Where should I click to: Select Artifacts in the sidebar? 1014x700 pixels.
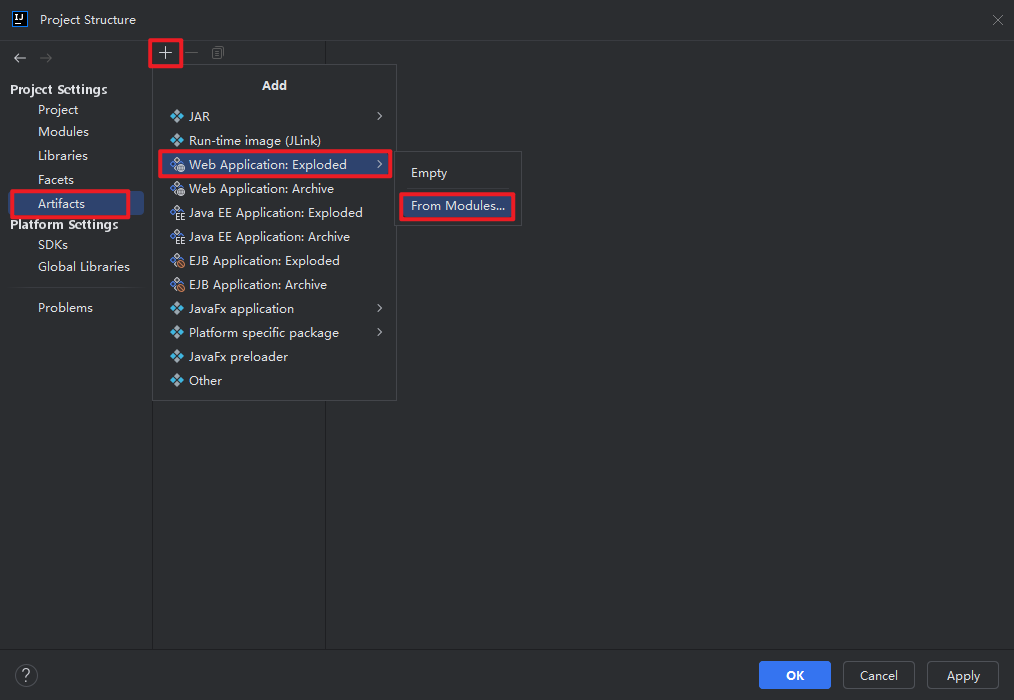point(76,204)
